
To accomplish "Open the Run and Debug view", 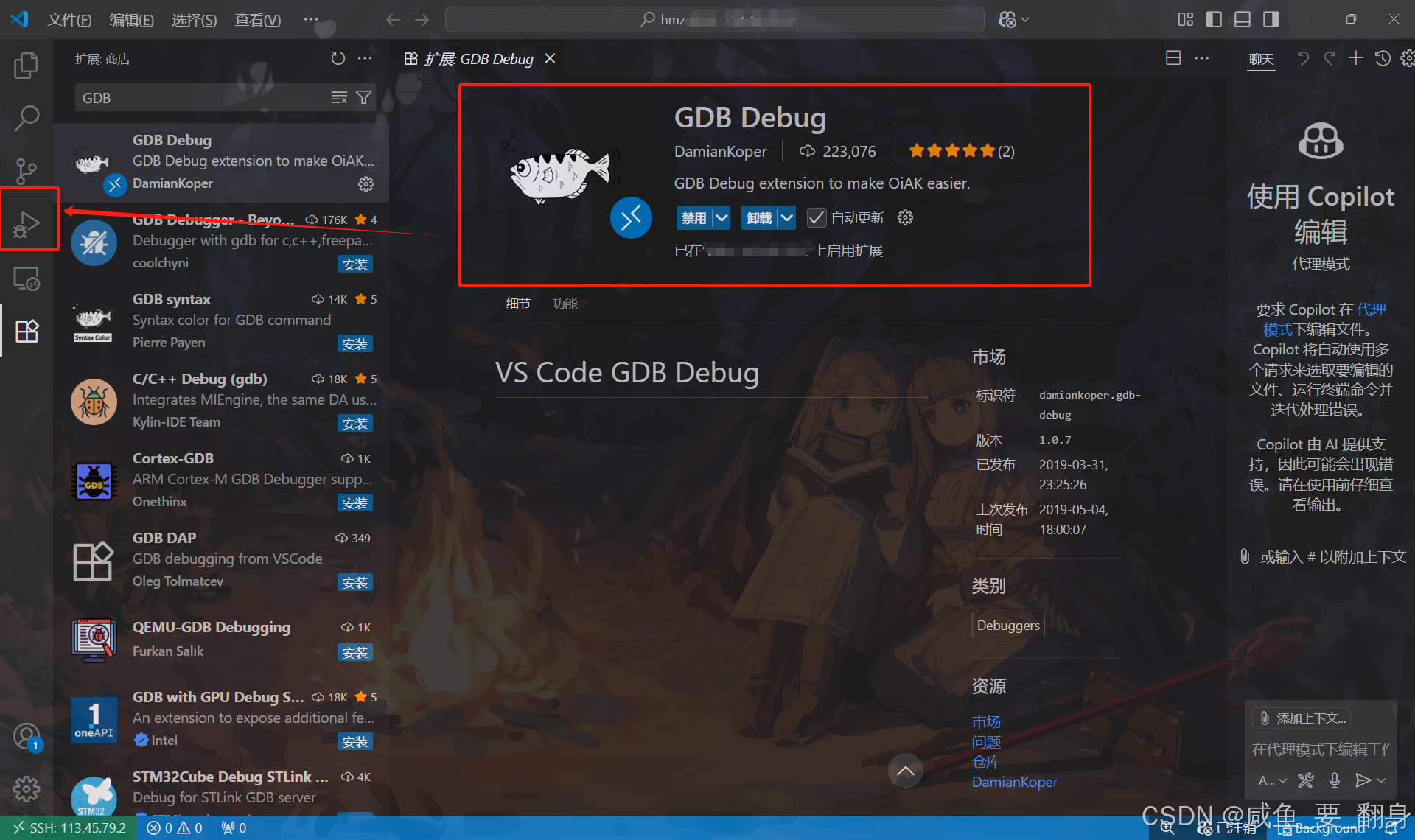I will click(x=27, y=224).
